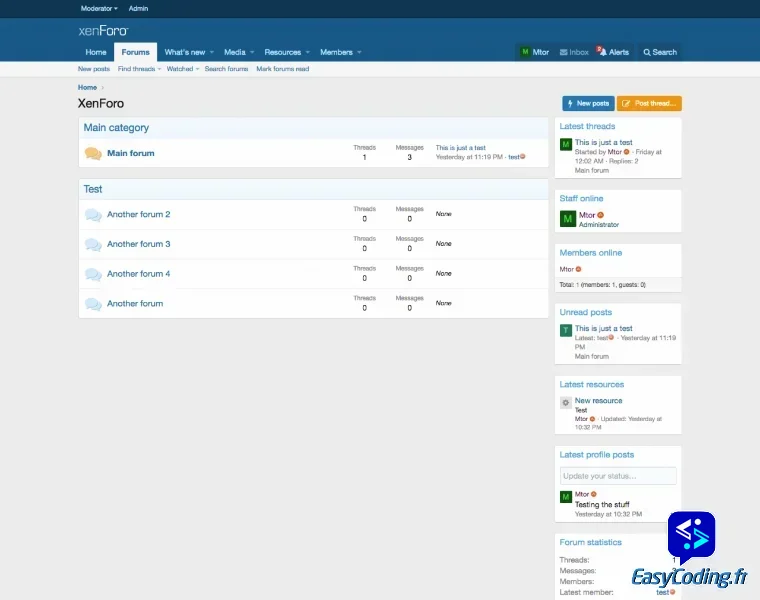This screenshot has height=600, width=760.
Task: Open the Another forum 4 link
Action: click(139, 274)
